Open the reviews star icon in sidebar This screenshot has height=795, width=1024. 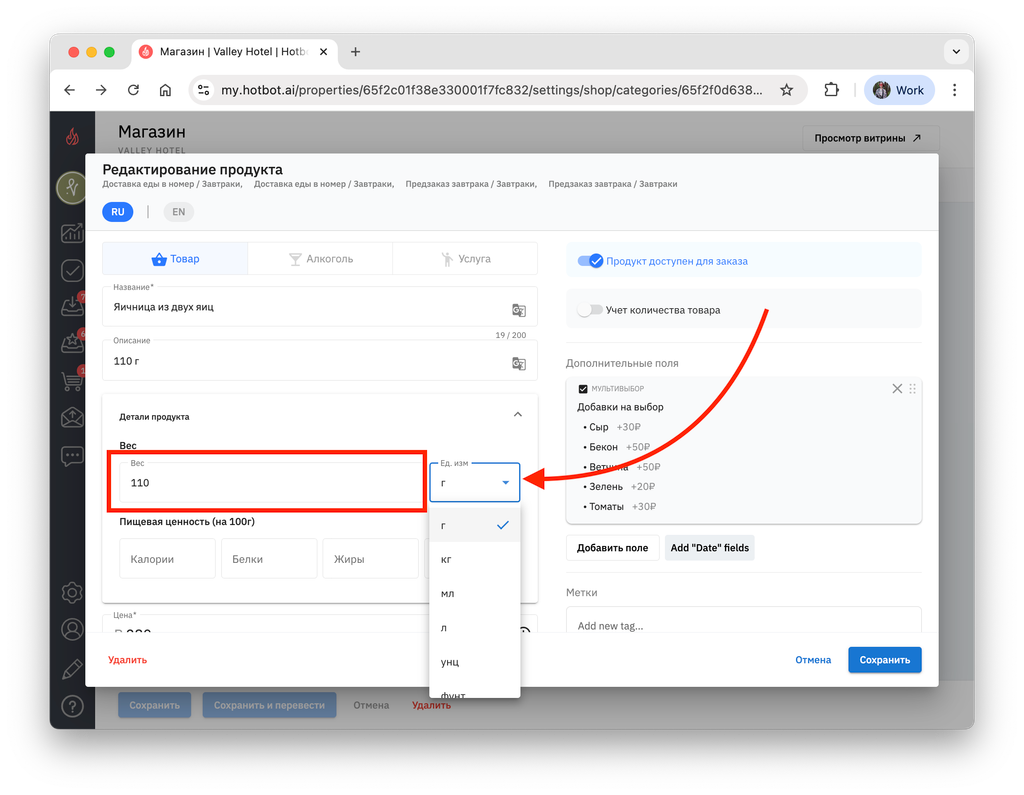point(72,342)
